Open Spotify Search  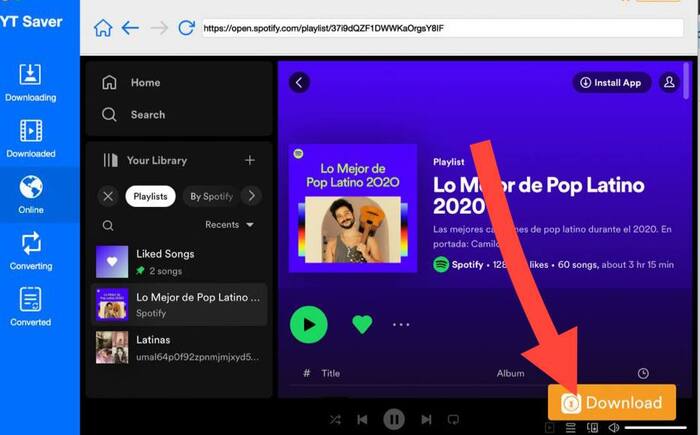pos(133,115)
